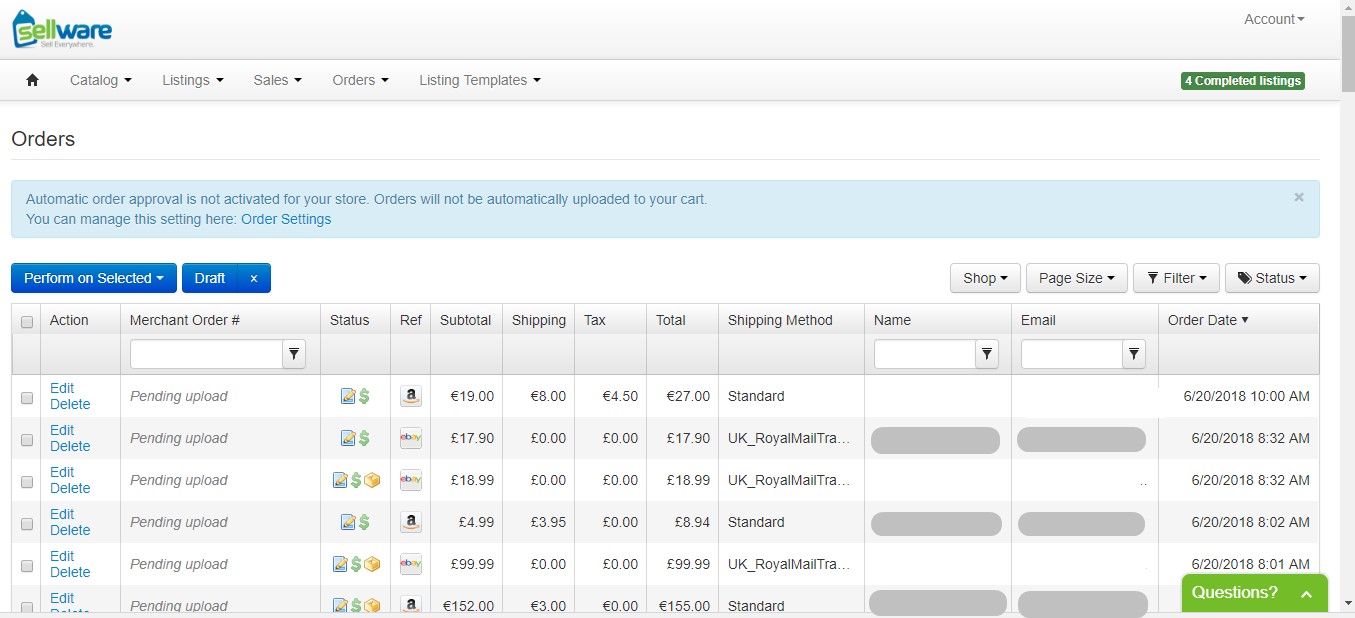Open the Account dropdown
Viewport: 1355px width, 618px height.
point(1274,19)
